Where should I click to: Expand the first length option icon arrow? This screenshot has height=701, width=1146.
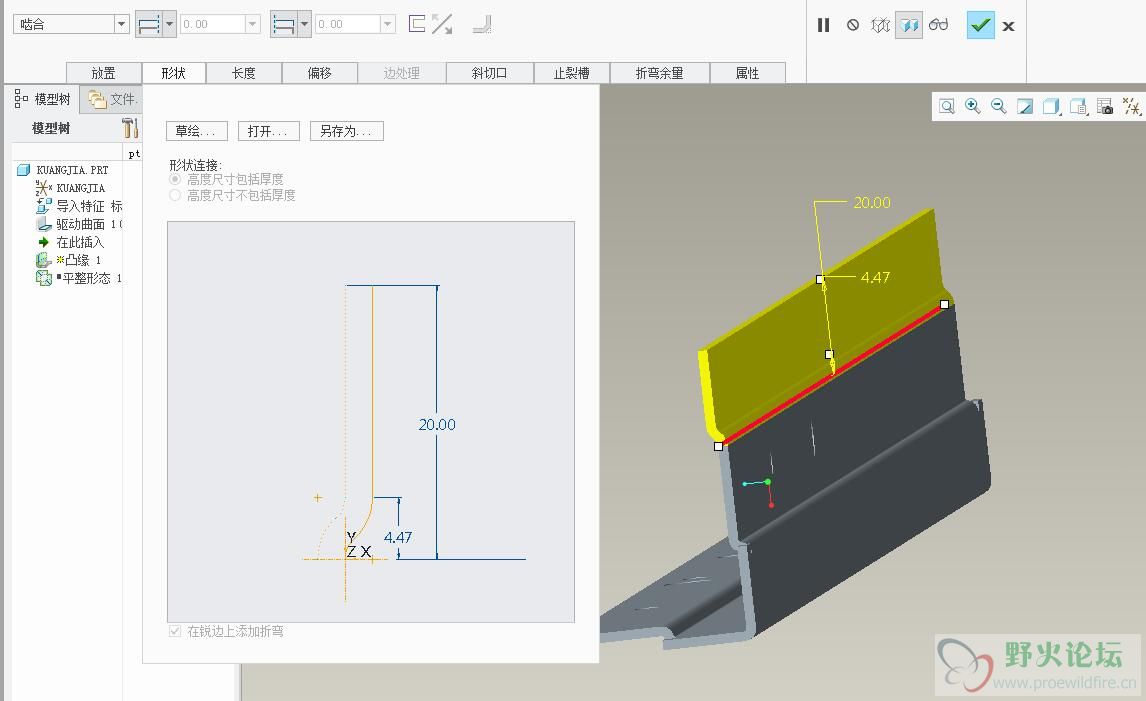[170, 24]
